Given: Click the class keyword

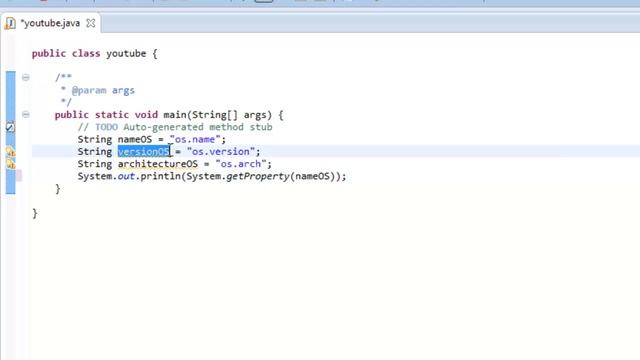Looking at the screenshot, I should point(86,54).
